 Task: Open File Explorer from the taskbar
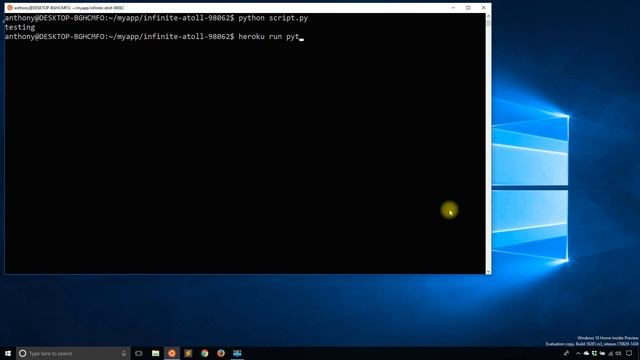[x=156, y=353]
